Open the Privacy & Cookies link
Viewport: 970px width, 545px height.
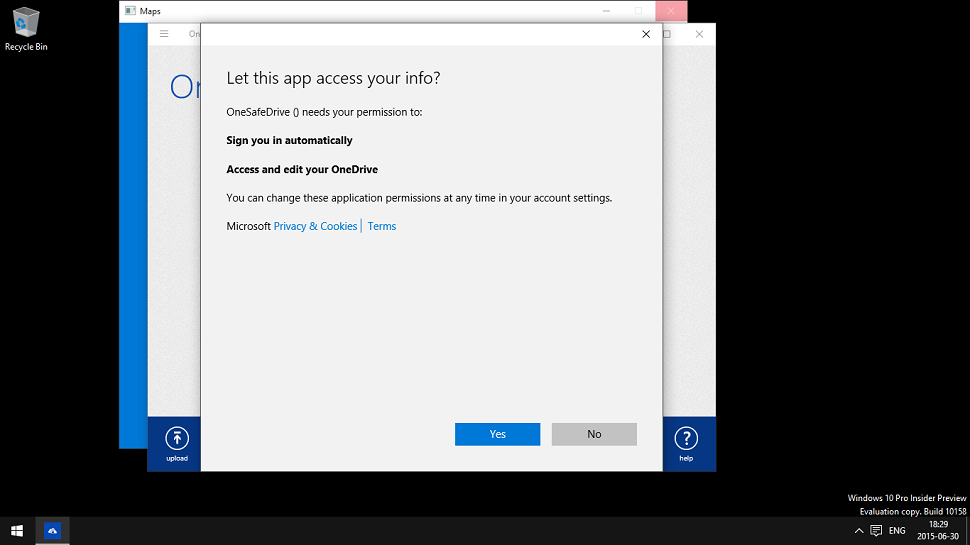[315, 226]
